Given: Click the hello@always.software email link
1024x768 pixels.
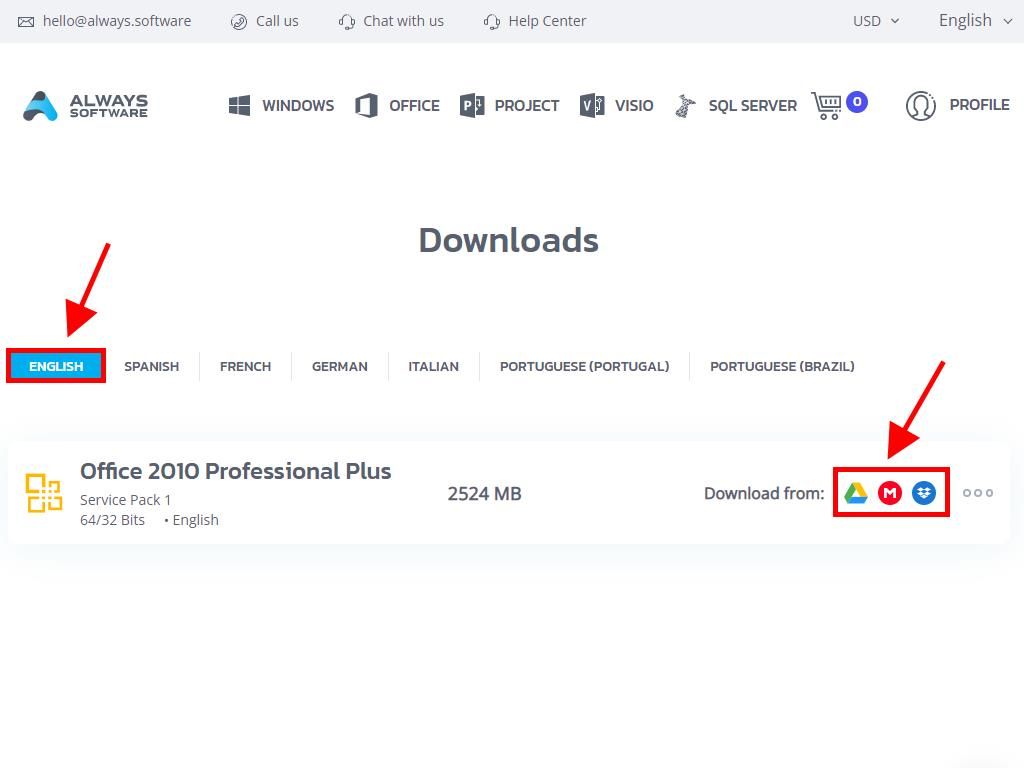Looking at the screenshot, I should click(105, 21).
